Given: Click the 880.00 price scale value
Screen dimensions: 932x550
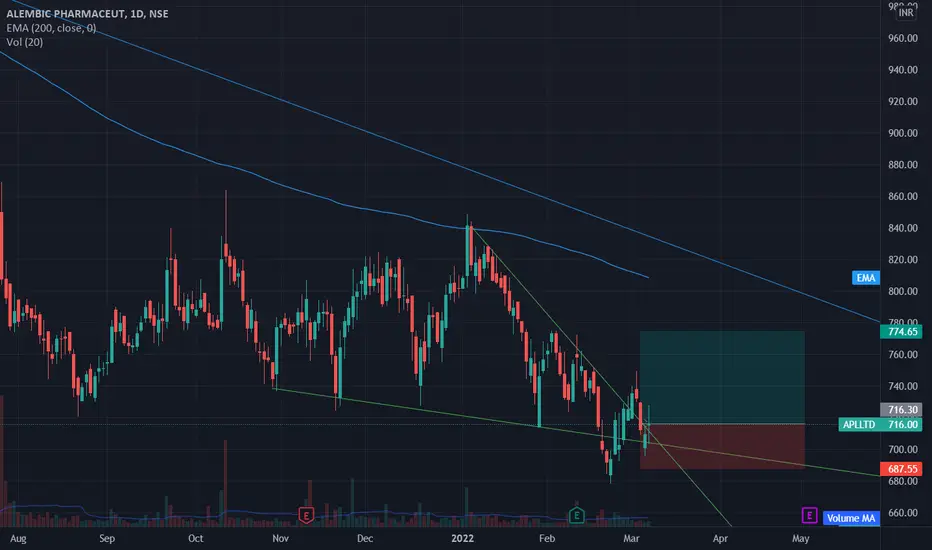Looking at the screenshot, I should click(903, 165).
